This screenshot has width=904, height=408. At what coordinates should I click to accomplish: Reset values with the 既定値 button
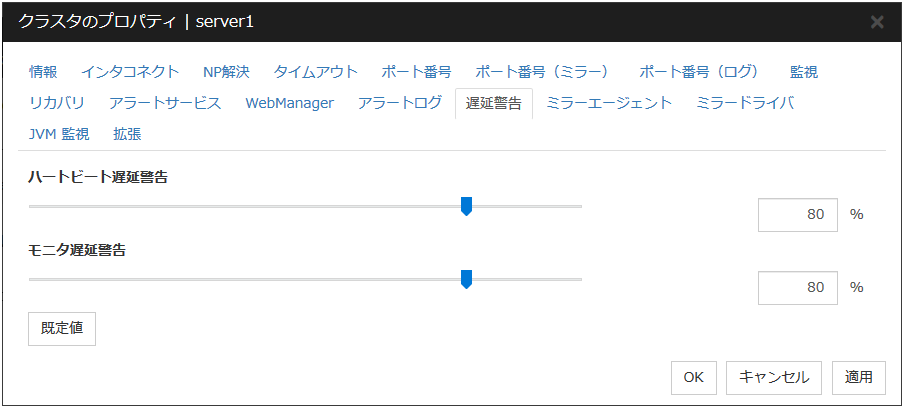tap(62, 328)
